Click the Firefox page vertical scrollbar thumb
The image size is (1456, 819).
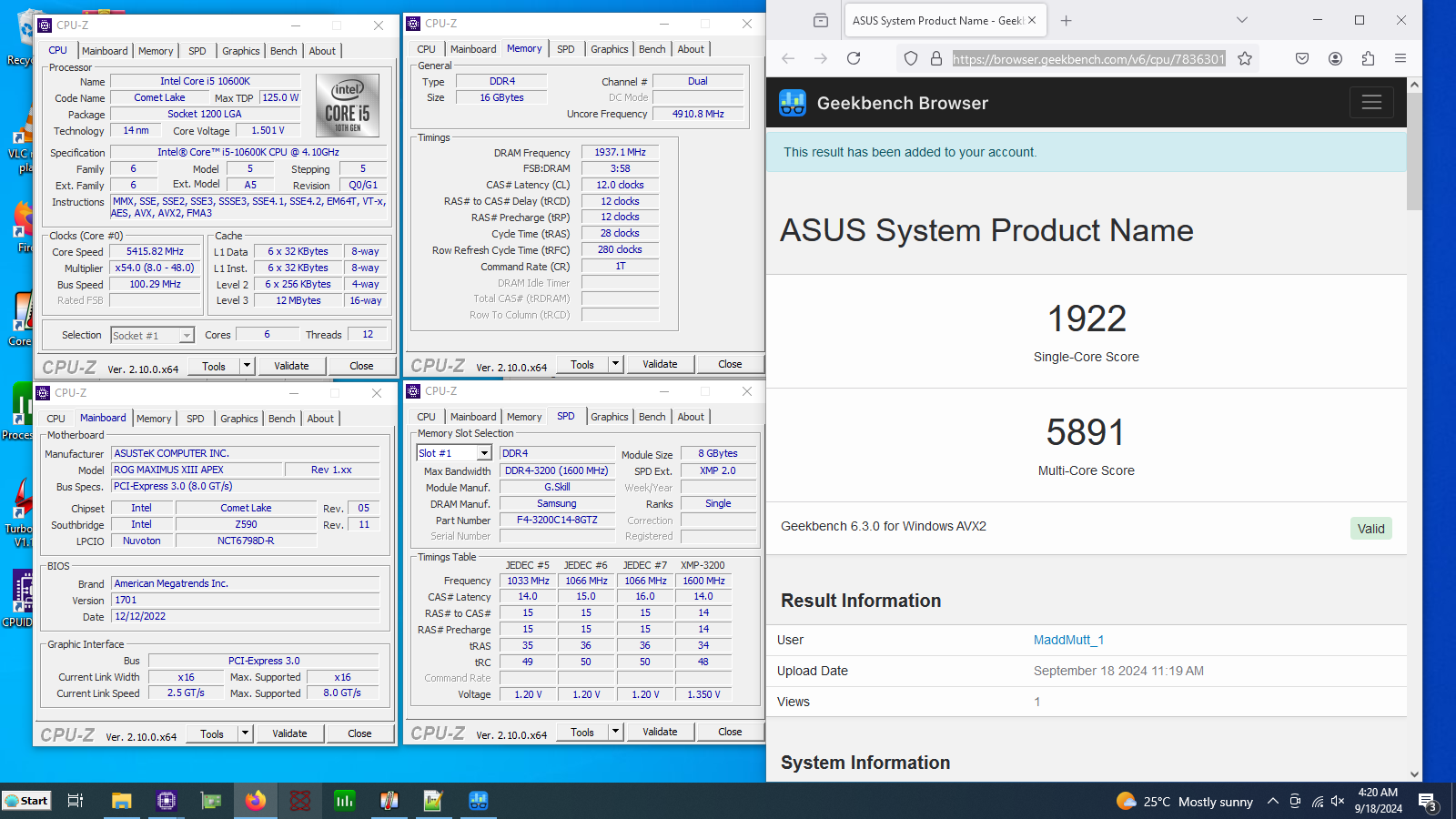1414,150
